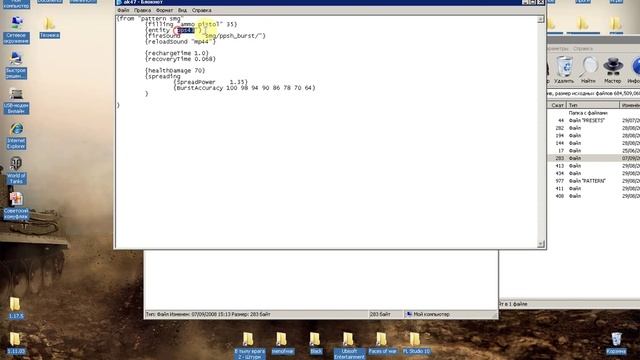Open the Ubisoft Entertainment folder
Image resolution: width=640 pixels, height=360 pixels.
349,345
